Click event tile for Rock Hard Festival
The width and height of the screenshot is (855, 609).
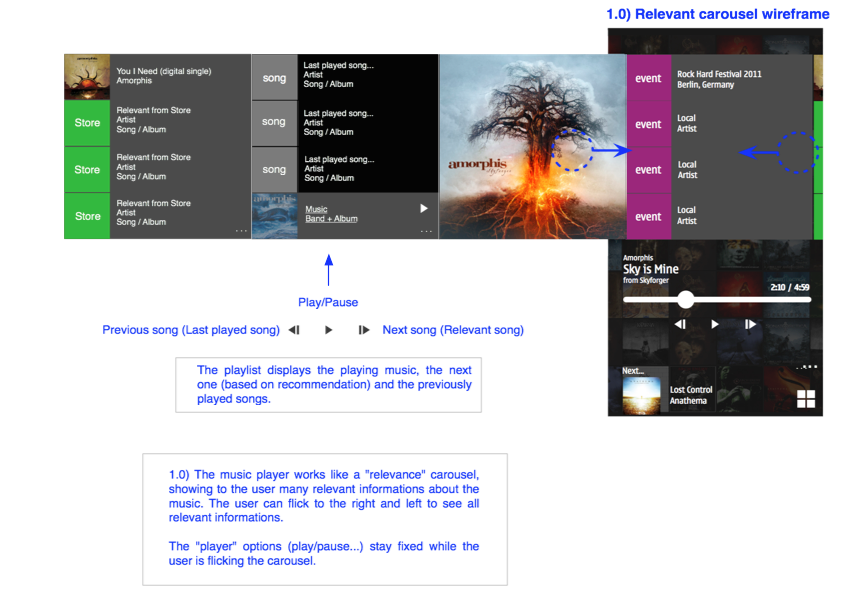648,78
